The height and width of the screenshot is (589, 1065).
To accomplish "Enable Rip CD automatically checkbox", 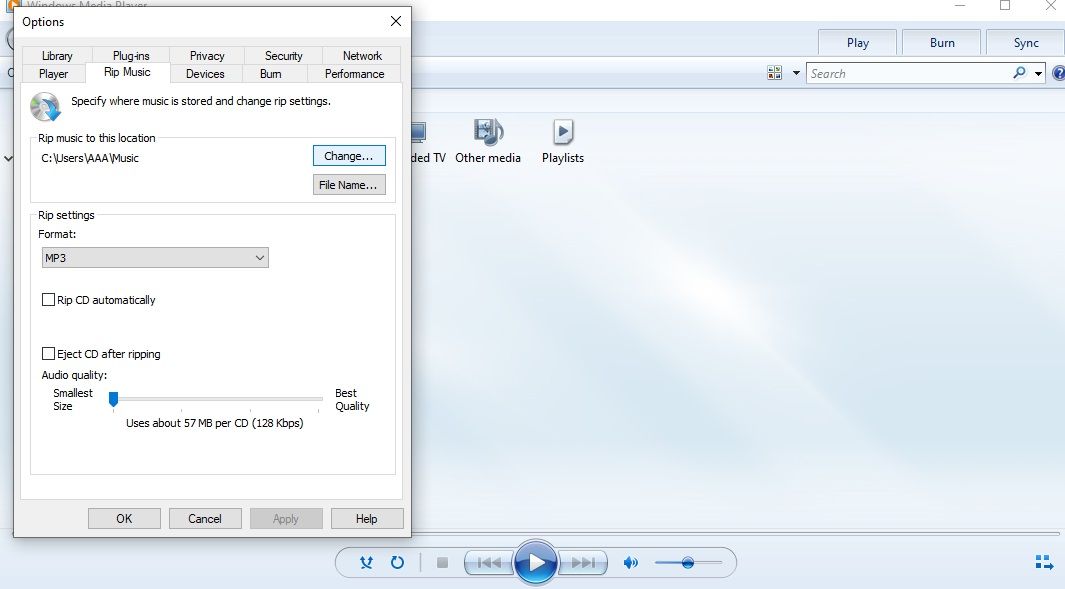I will [48, 300].
